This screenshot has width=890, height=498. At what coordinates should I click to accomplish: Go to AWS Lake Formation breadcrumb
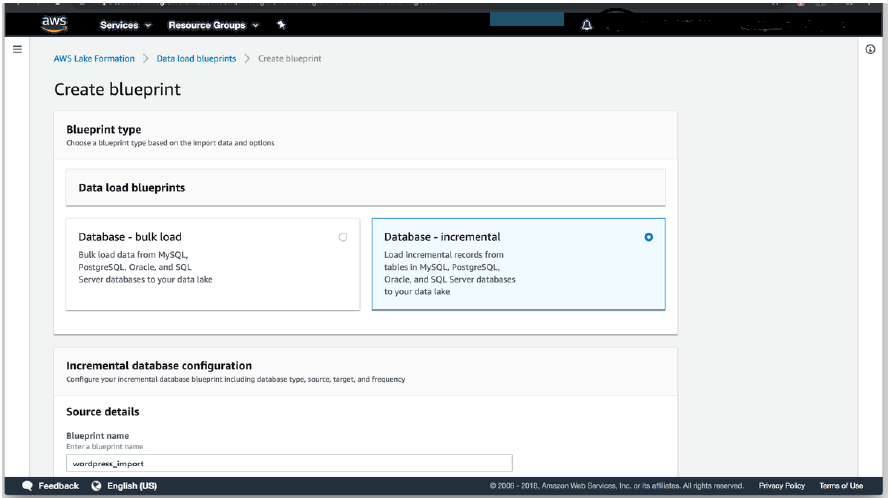(94, 58)
